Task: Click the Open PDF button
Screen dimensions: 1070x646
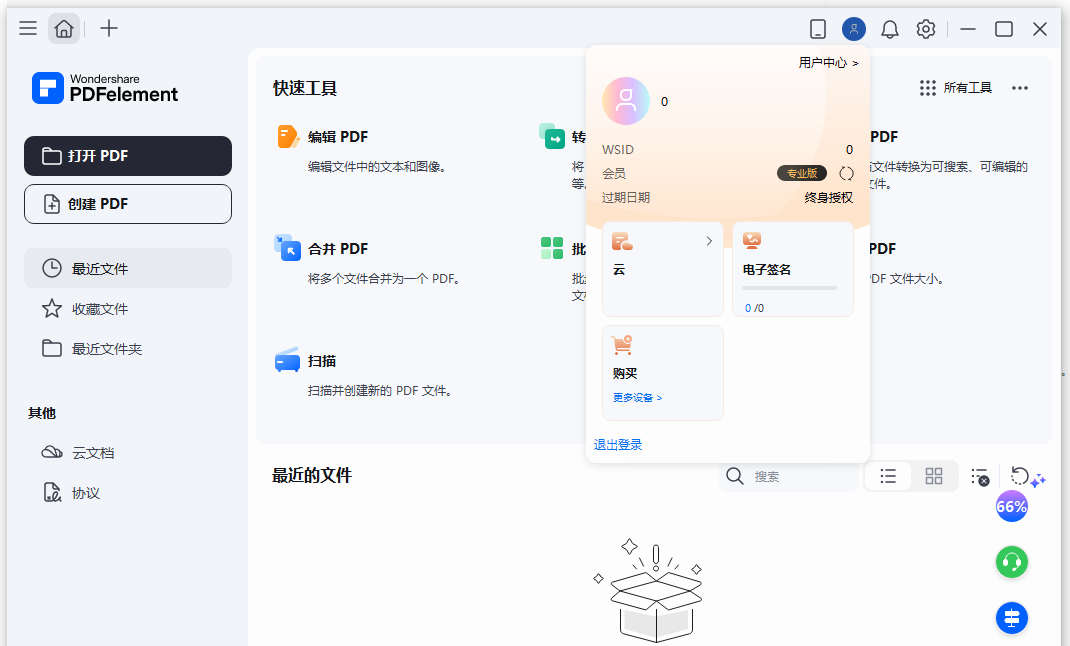Action: 128,156
